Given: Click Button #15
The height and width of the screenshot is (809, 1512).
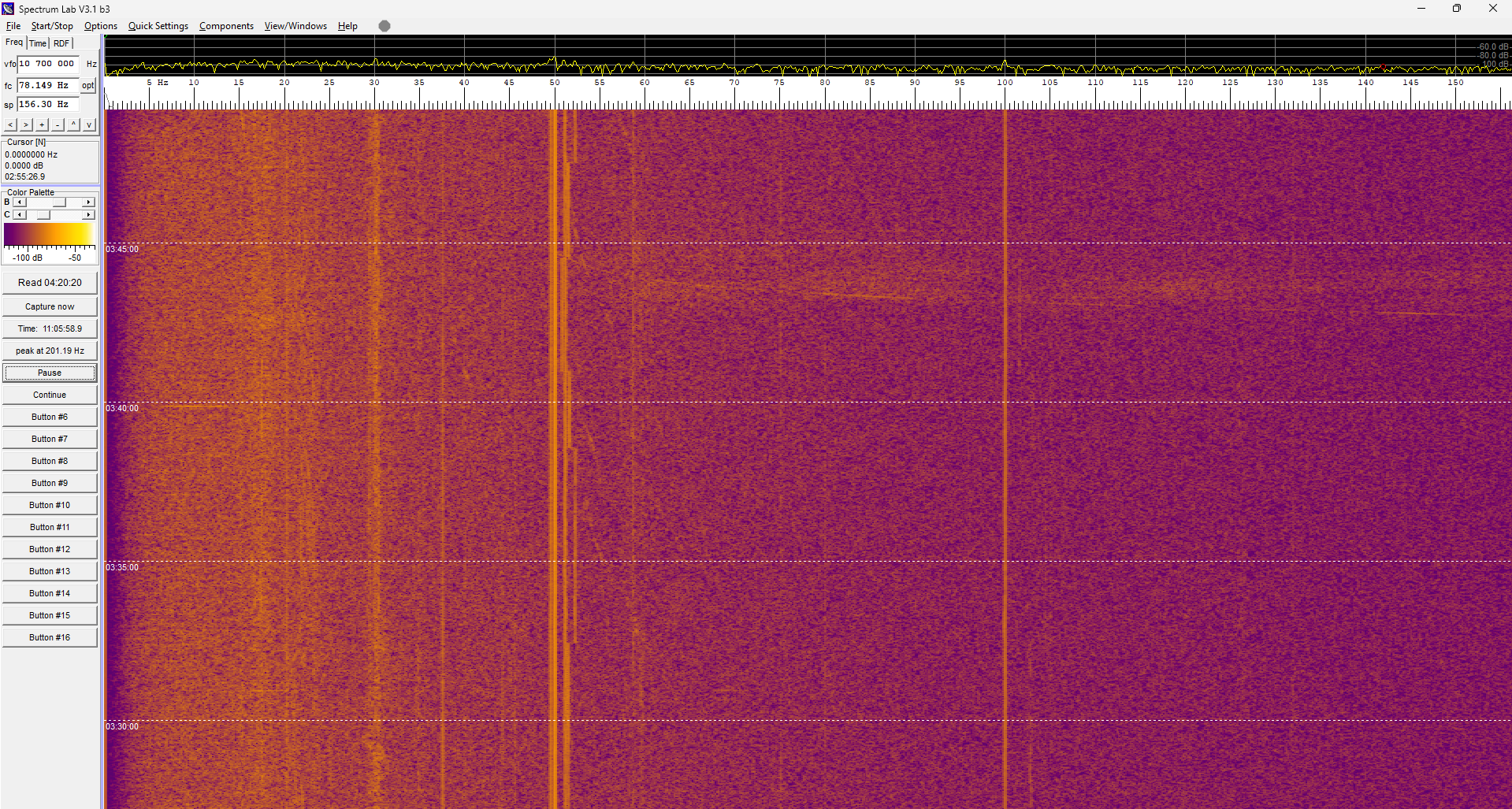Looking at the screenshot, I should [50, 615].
